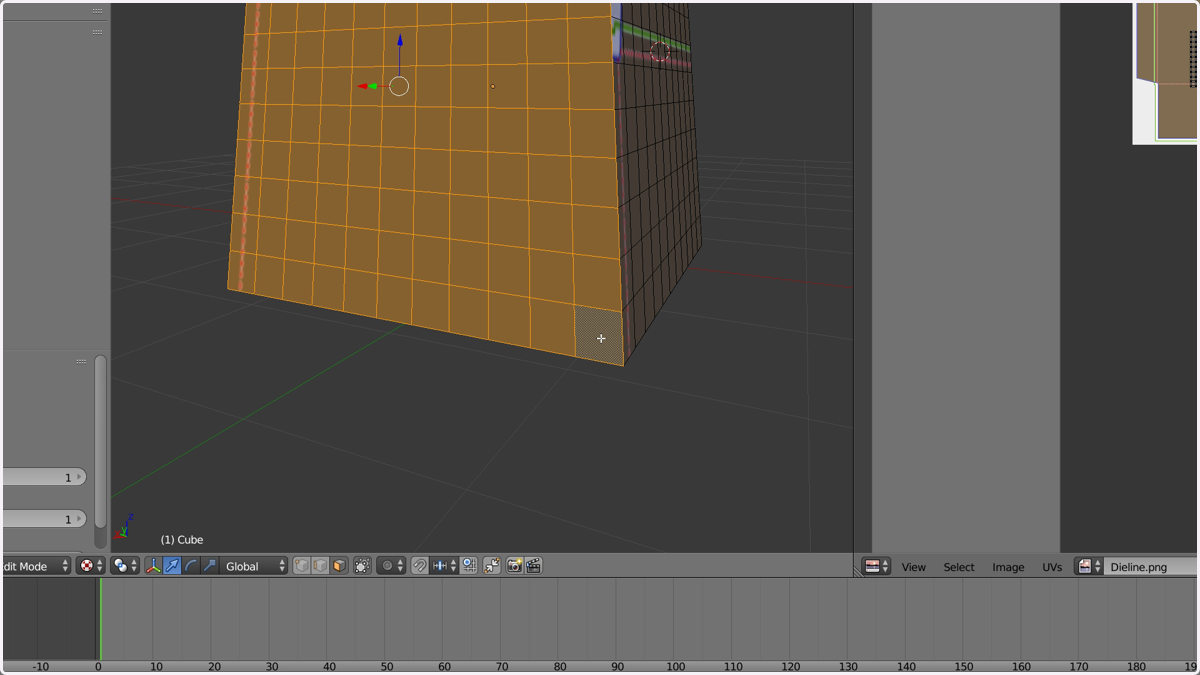Click the white manipulator center circle
Screen dimensions: 1200x675
(399, 86)
